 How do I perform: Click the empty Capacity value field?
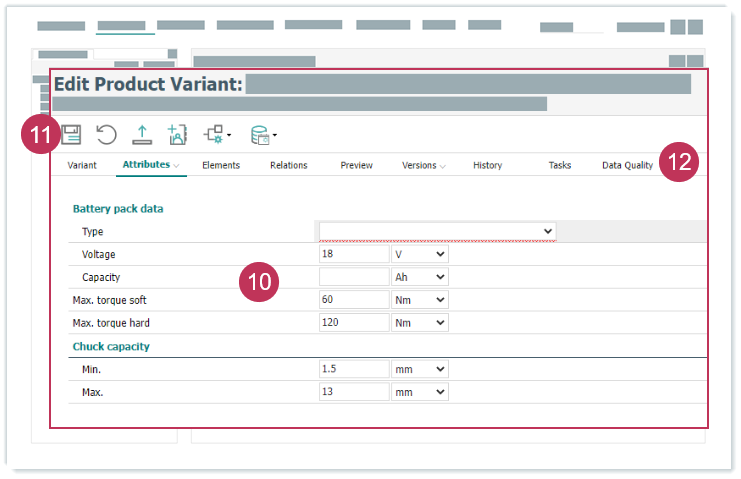pos(353,277)
